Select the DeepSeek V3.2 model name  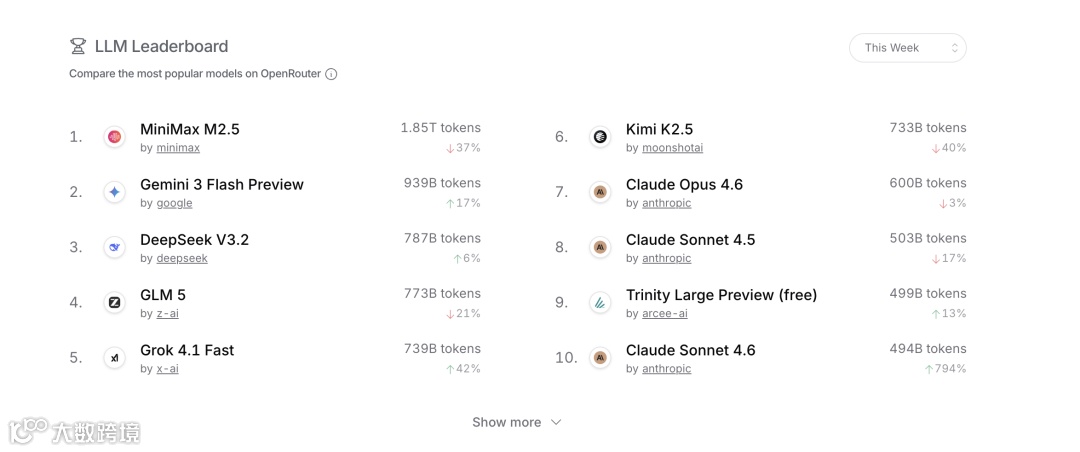pyautogui.click(x=194, y=240)
